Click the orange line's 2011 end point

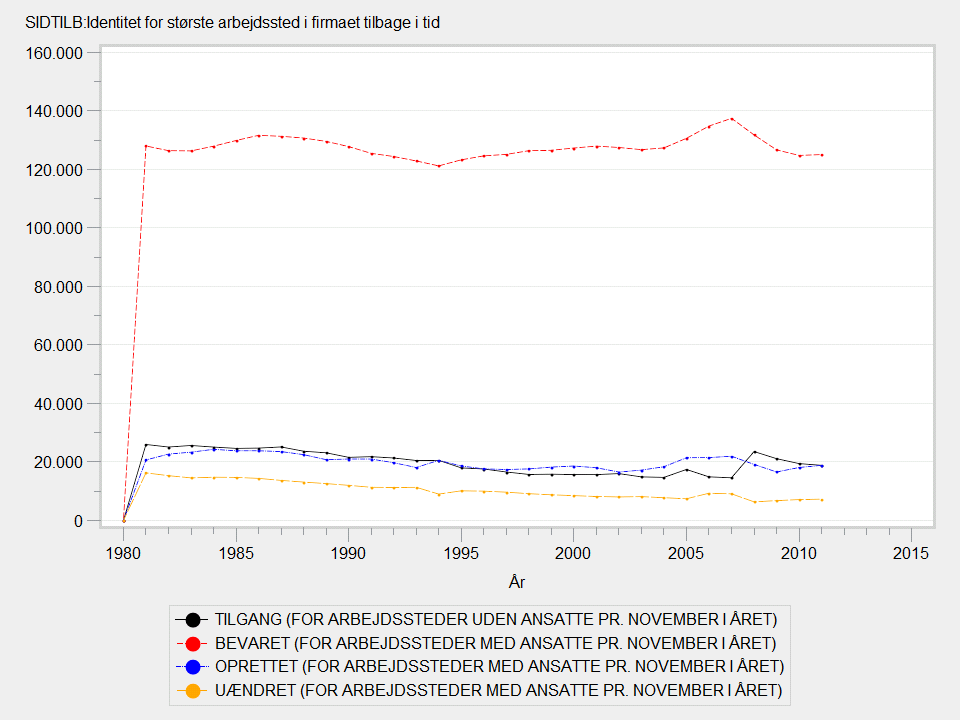pos(821,500)
